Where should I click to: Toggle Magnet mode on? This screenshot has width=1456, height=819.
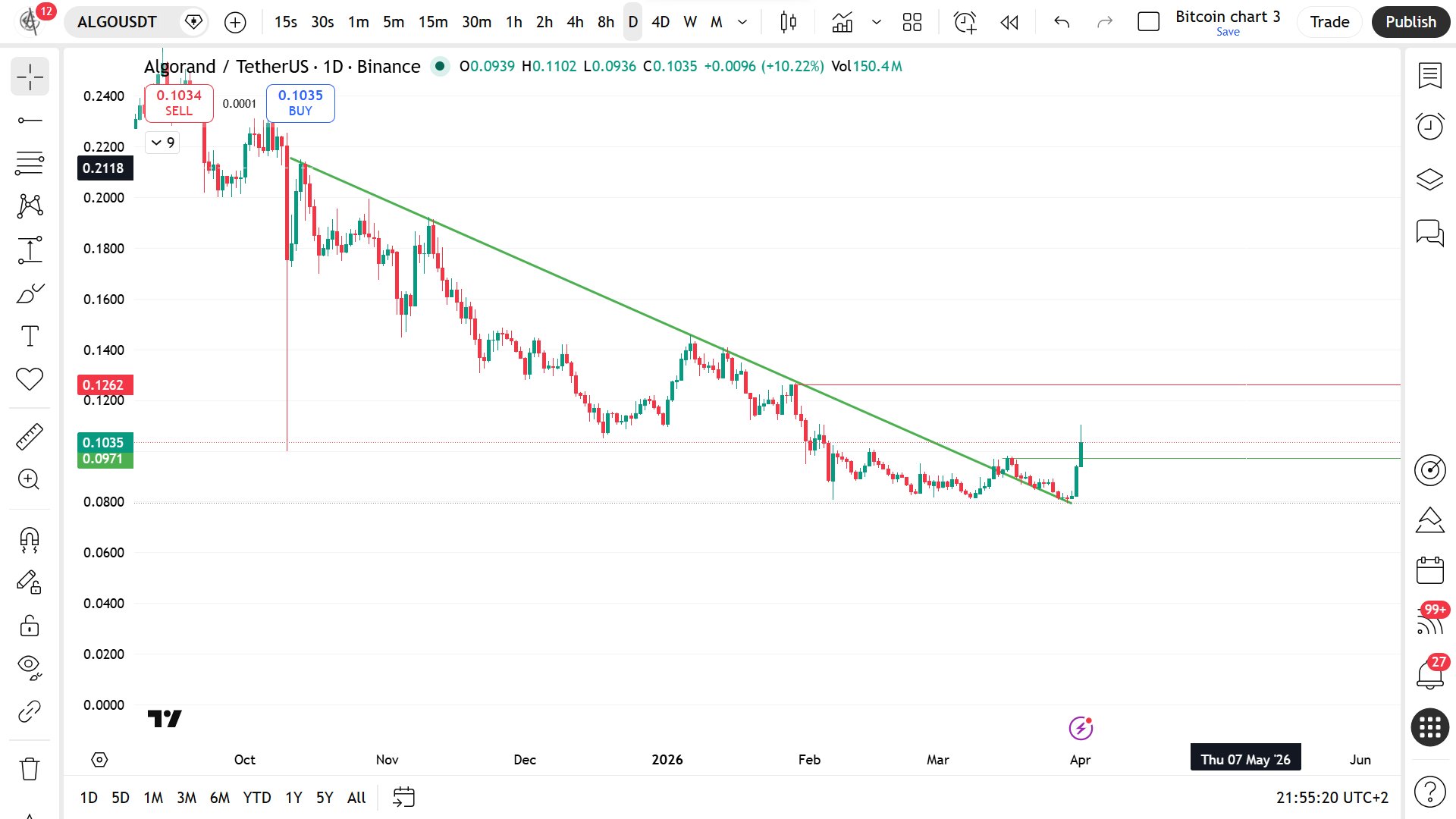30,539
